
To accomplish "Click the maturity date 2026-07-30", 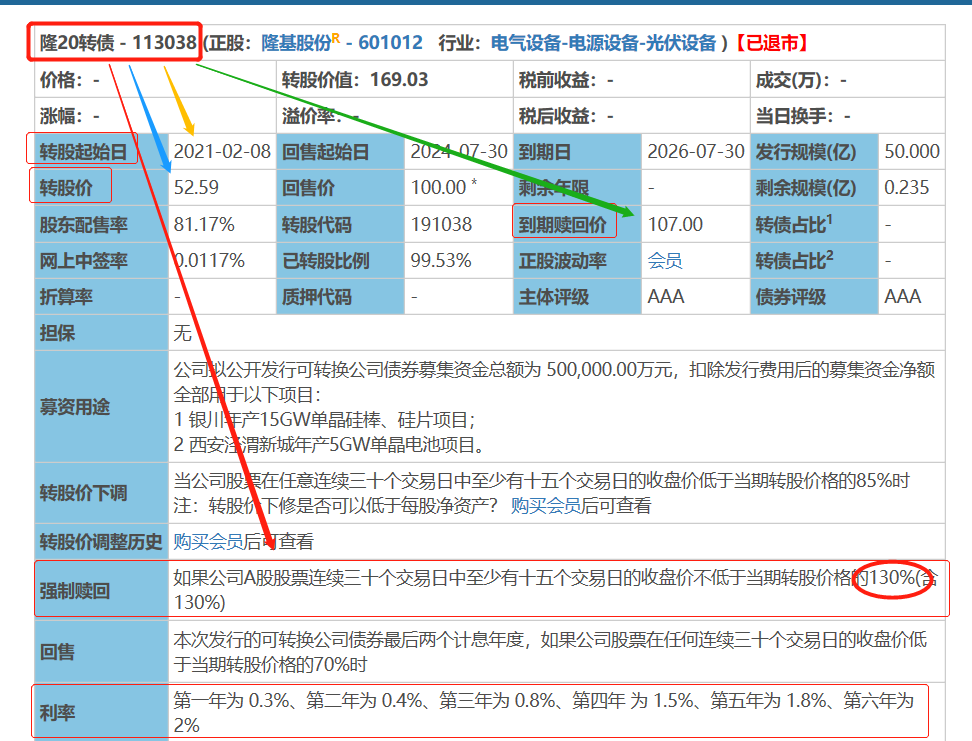I will coord(696,151).
